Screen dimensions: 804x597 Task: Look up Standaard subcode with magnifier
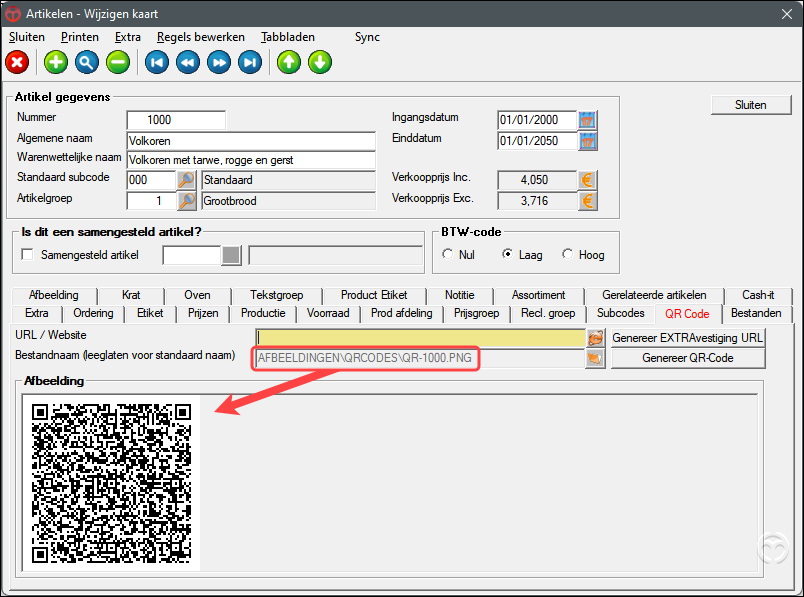[187, 180]
